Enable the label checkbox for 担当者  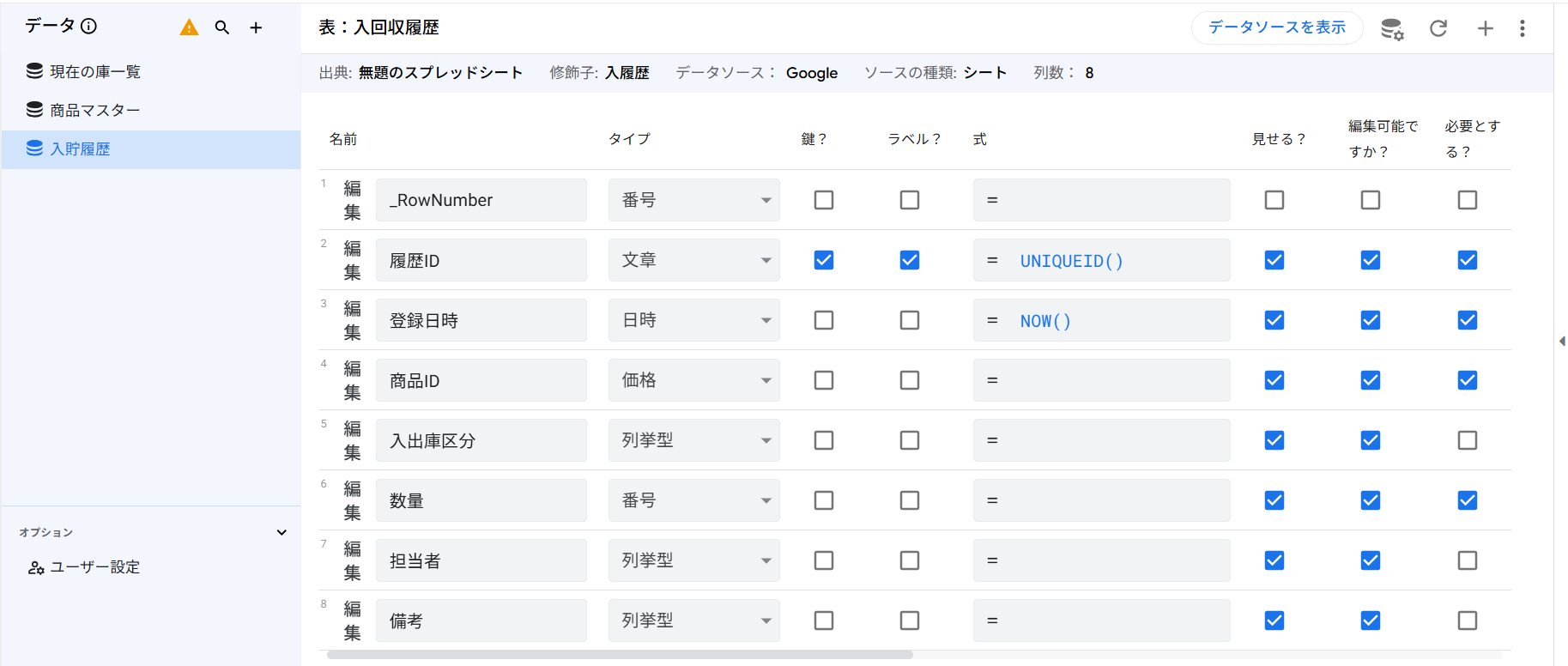910,560
